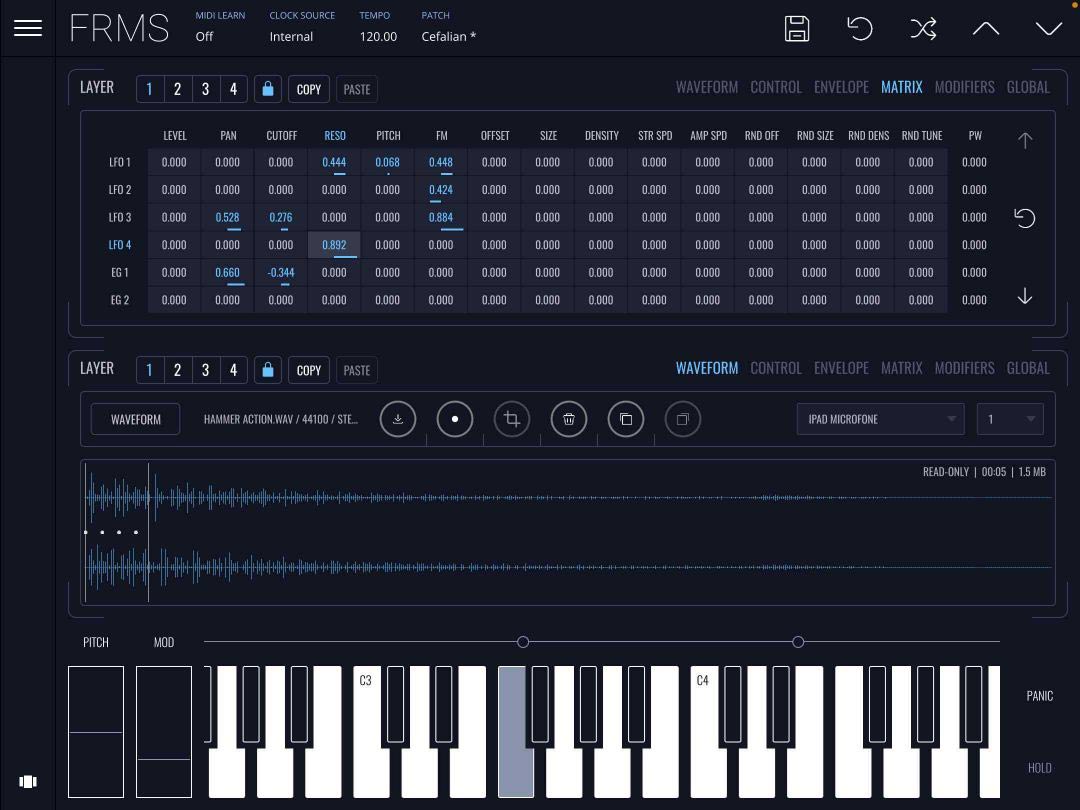Click the undo arrow in the top bar
The image size is (1080, 810).
point(860,28)
